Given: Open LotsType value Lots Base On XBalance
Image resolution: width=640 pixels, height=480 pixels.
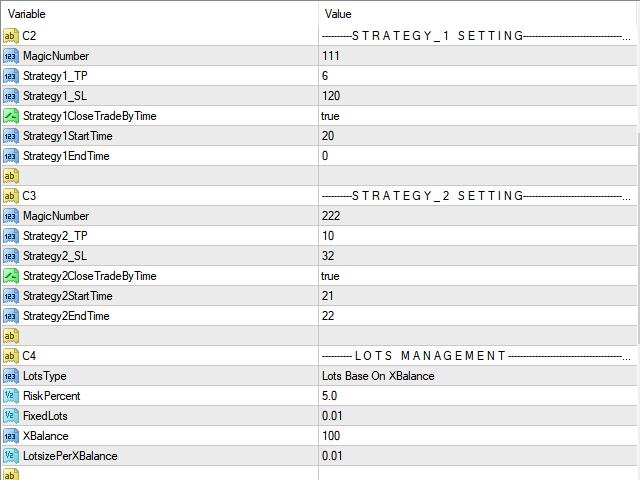Looking at the screenshot, I should 477,376.
